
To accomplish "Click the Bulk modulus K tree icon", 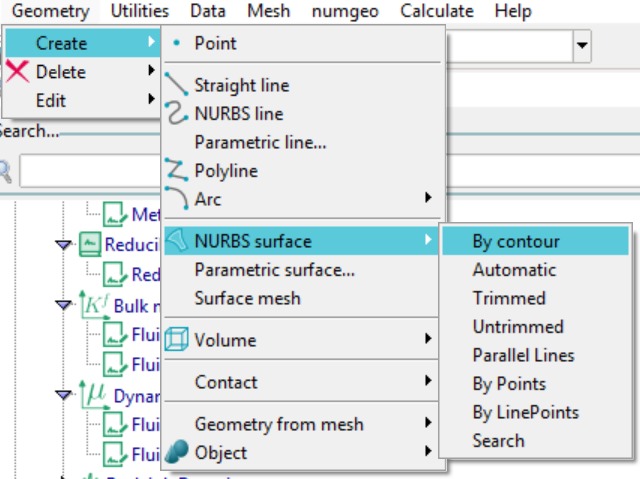I will (x=93, y=305).
